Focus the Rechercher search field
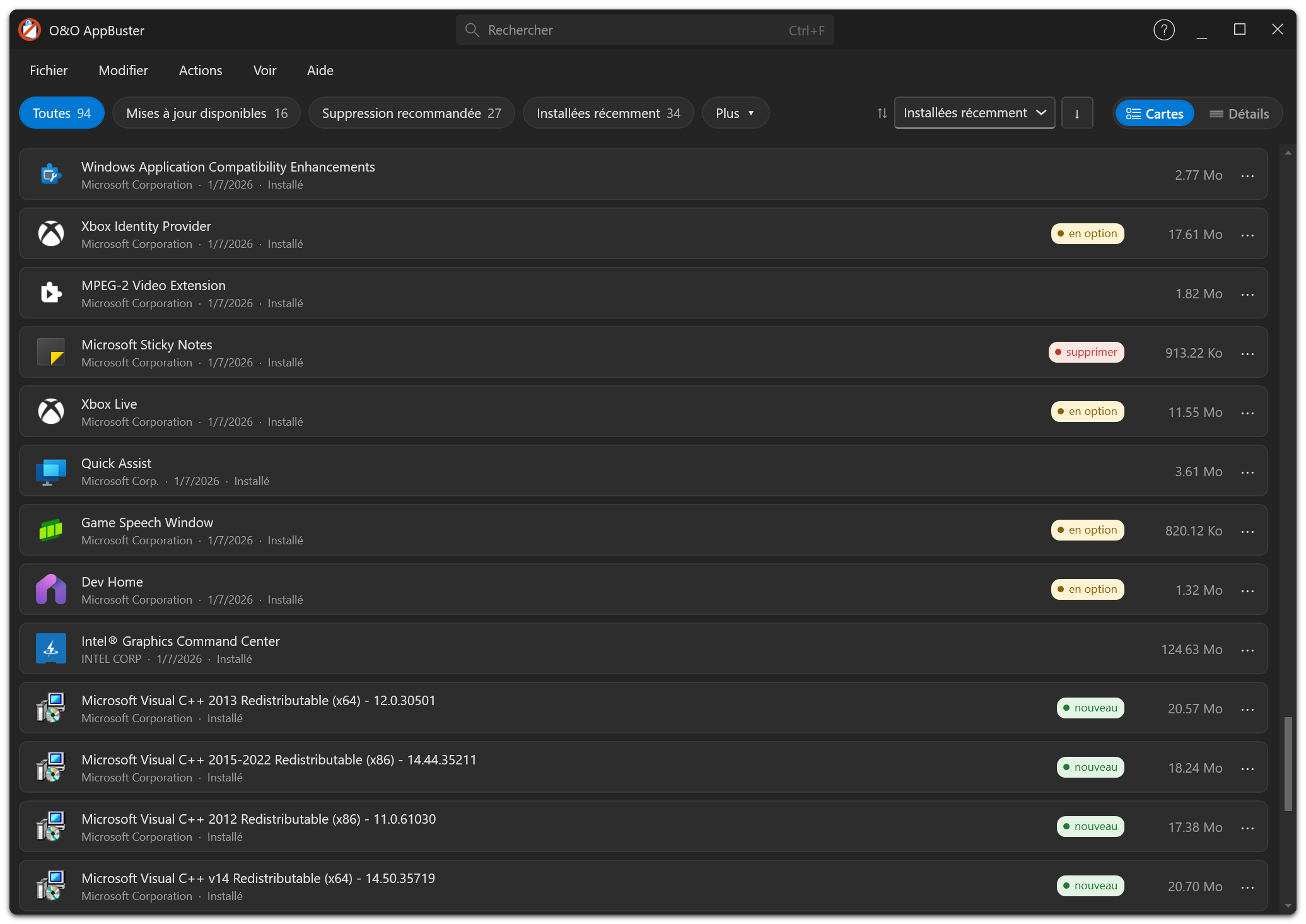 tap(644, 30)
